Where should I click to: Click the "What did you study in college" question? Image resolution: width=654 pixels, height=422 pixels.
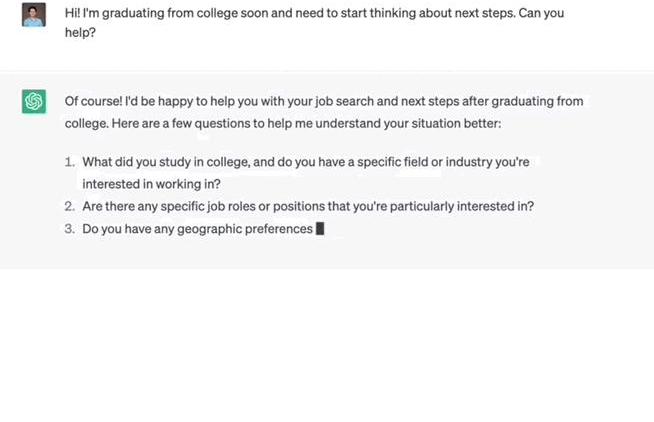point(175,162)
